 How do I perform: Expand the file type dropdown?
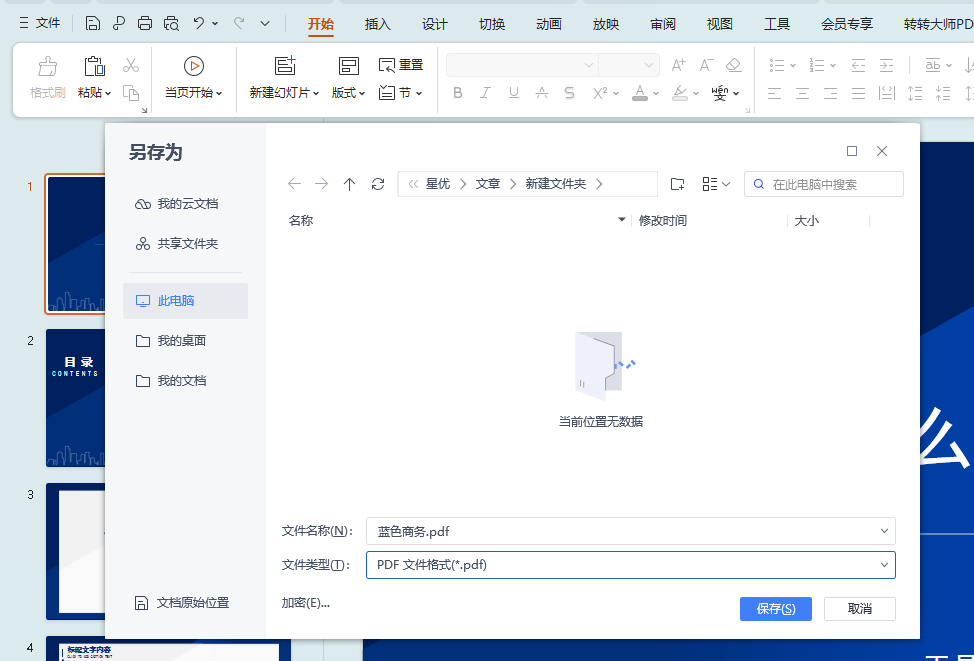tap(884, 565)
